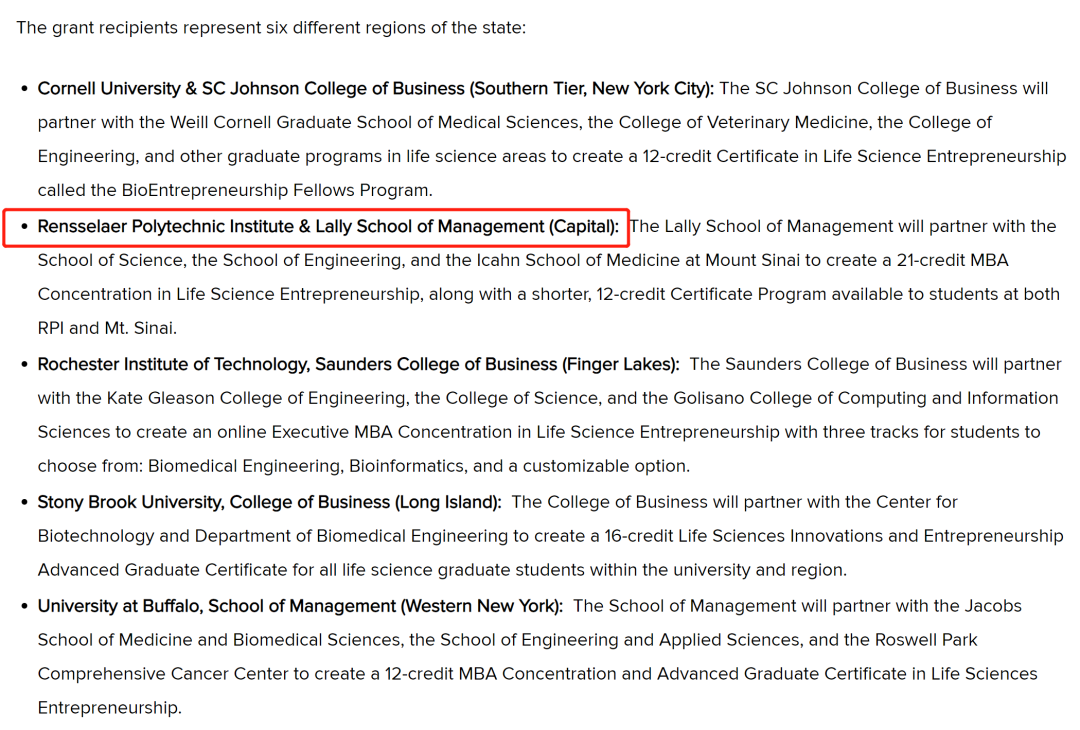The image size is (1080, 730).
Task: Click 'Roswell Park' in the Buffalo item
Action: click(x=926, y=640)
